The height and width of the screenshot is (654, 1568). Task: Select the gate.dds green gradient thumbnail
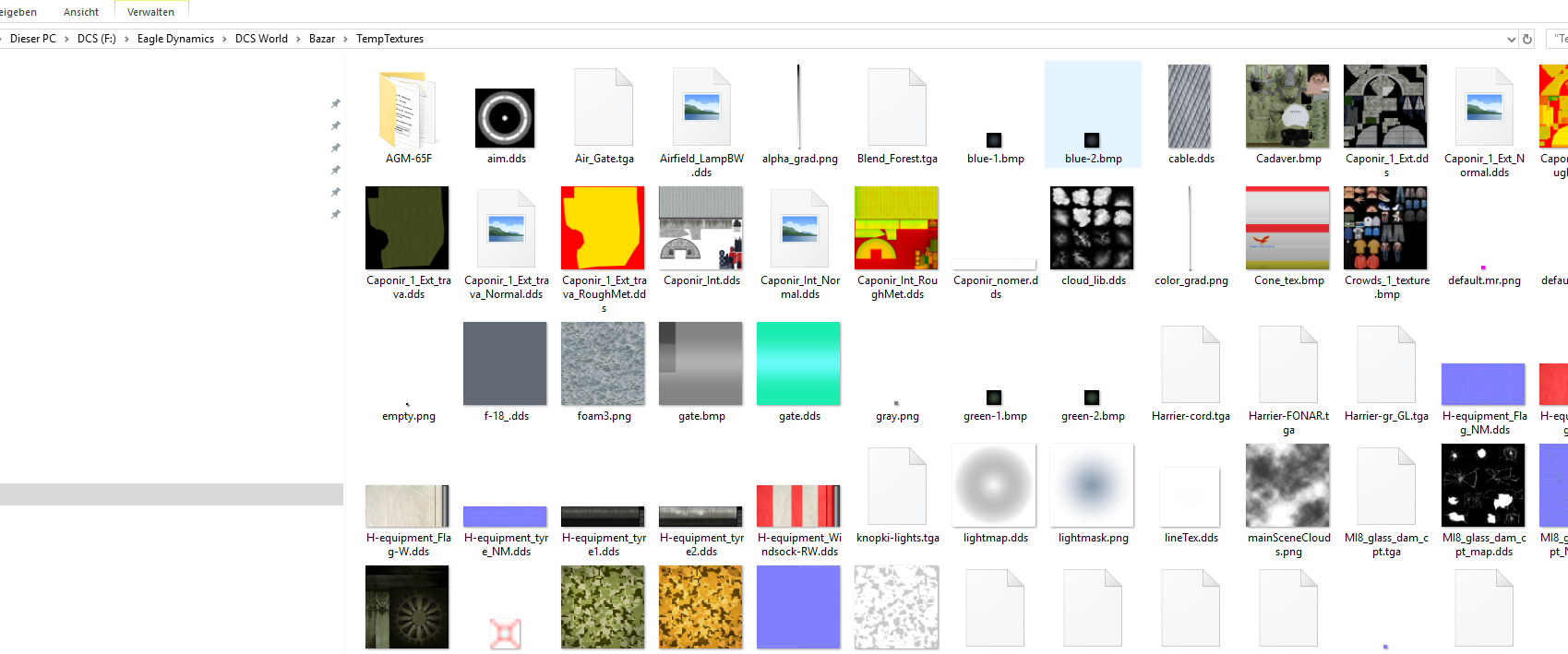[x=798, y=363]
